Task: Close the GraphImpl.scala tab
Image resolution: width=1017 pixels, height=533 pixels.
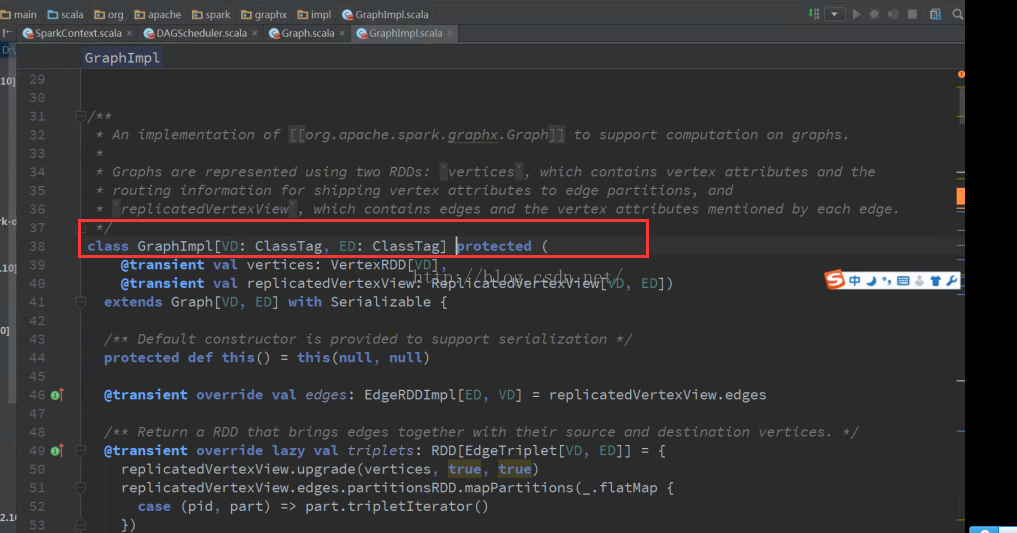Action: [x=449, y=33]
